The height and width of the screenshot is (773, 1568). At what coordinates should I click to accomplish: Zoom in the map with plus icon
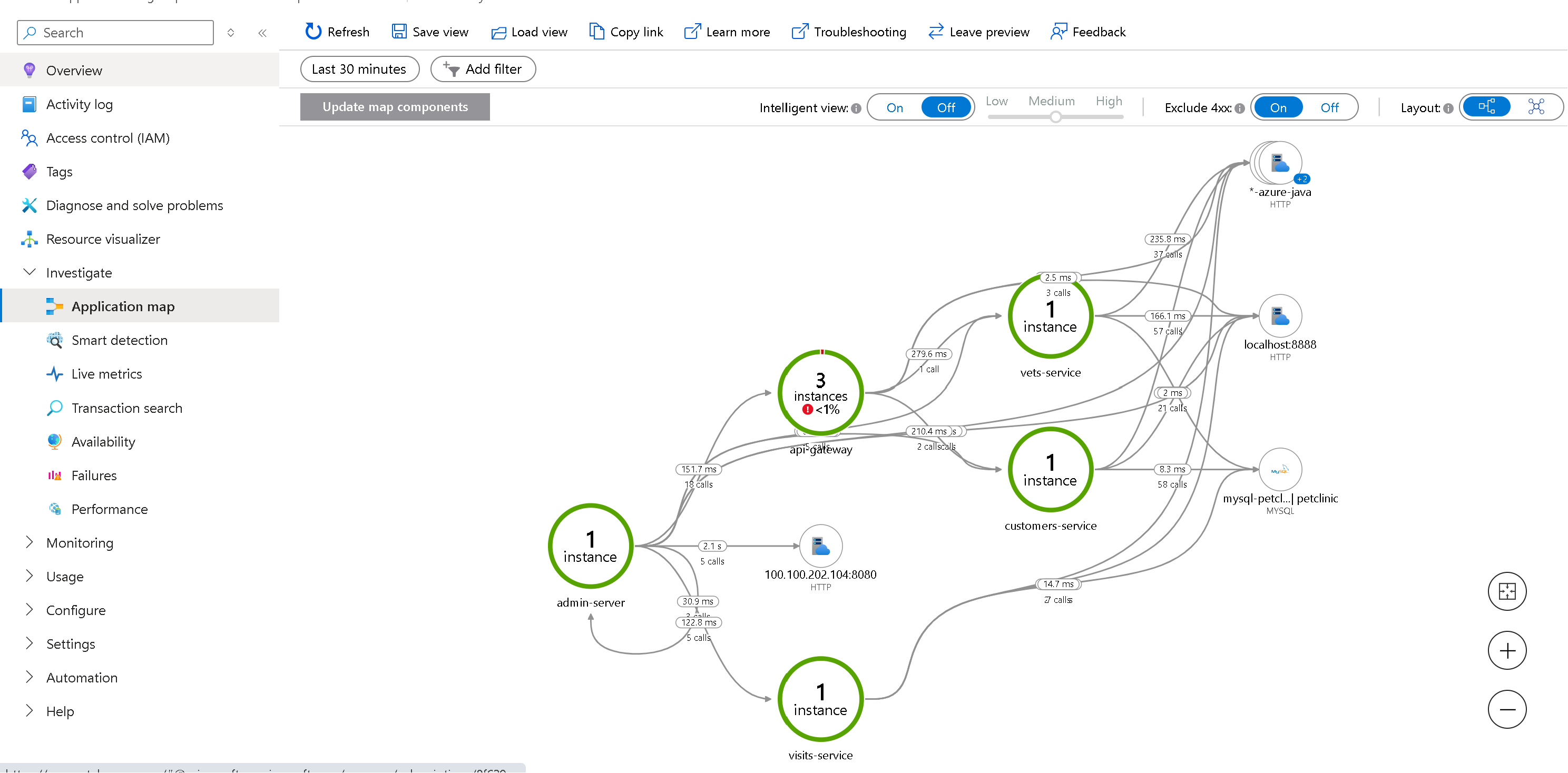(x=1506, y=651)
